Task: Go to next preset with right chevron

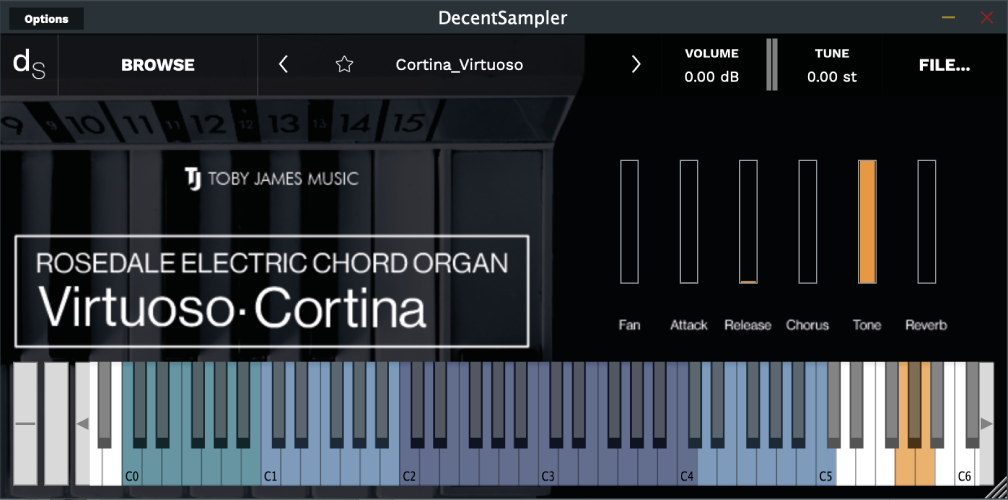Action: 636,64
